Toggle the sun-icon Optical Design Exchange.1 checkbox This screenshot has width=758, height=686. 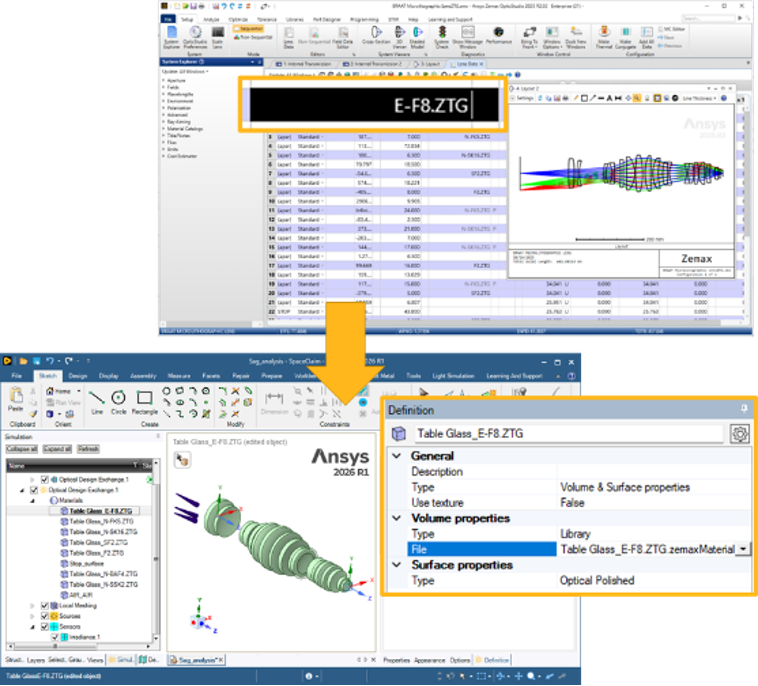click(34, 490)
